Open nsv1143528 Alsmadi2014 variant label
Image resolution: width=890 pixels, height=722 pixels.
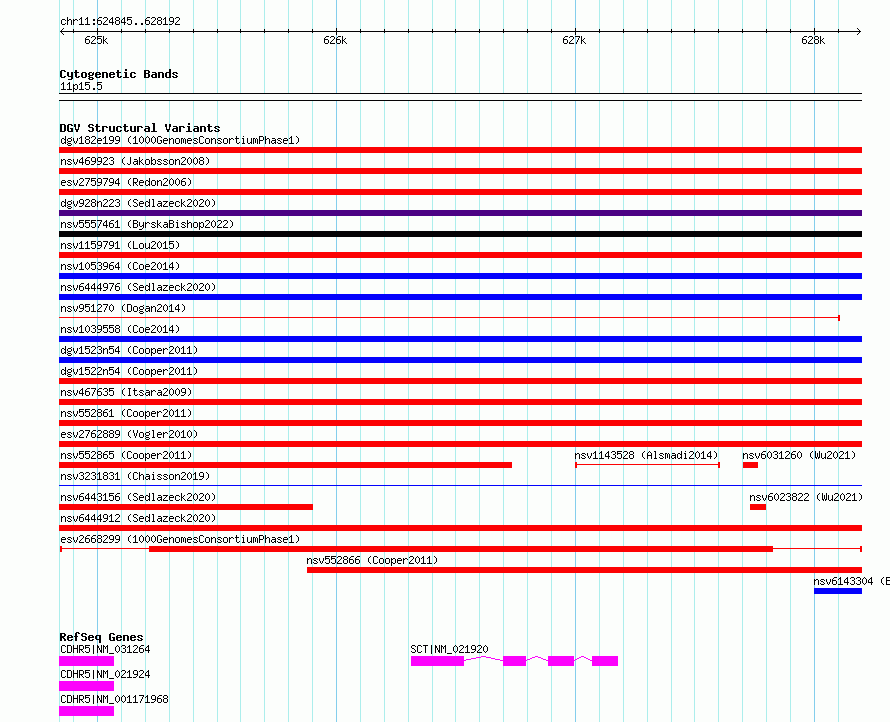[x=646, y=455]
